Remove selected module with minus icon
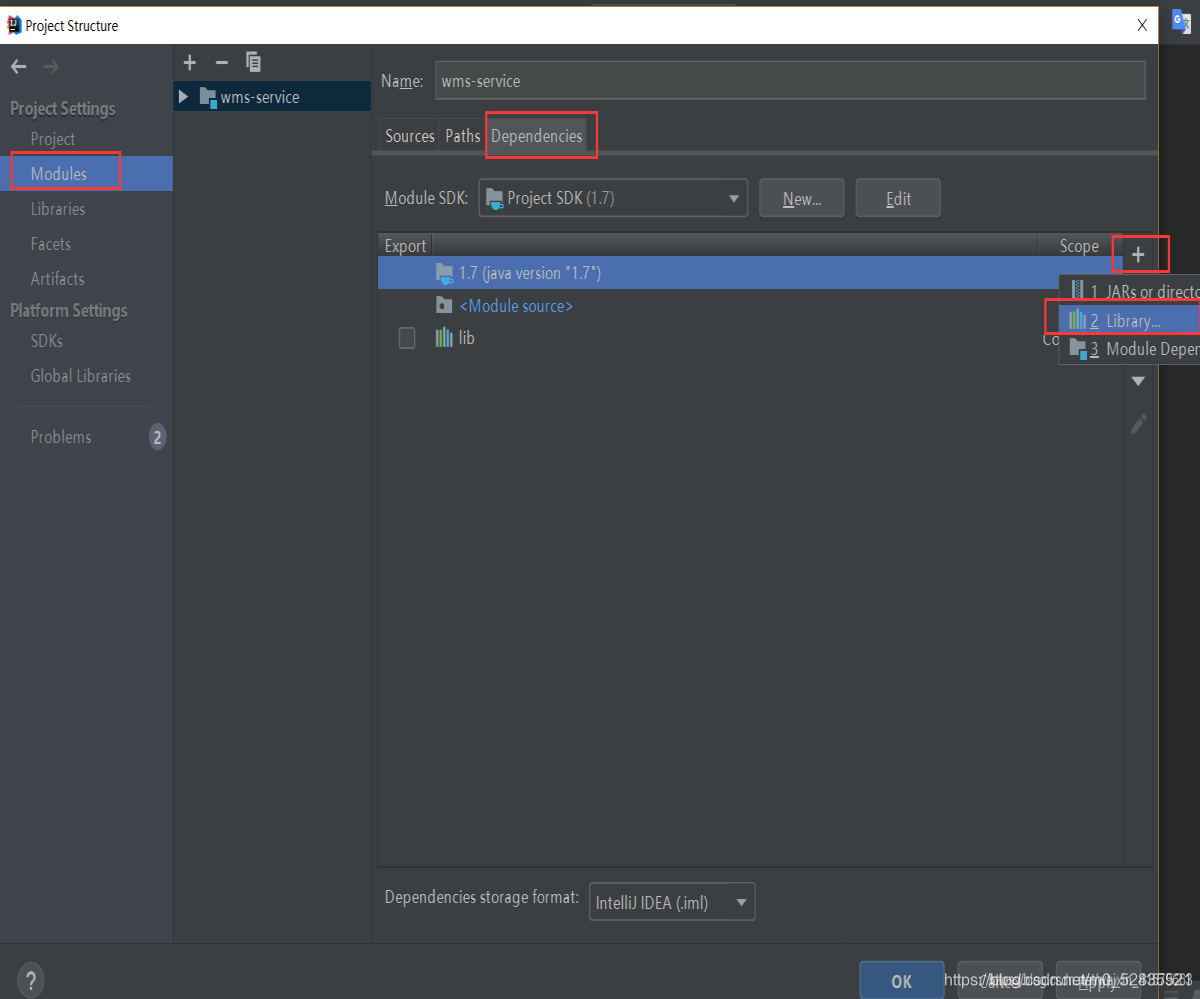The width and height of the screenshot is (1200, 999). (x=222, y=63)
